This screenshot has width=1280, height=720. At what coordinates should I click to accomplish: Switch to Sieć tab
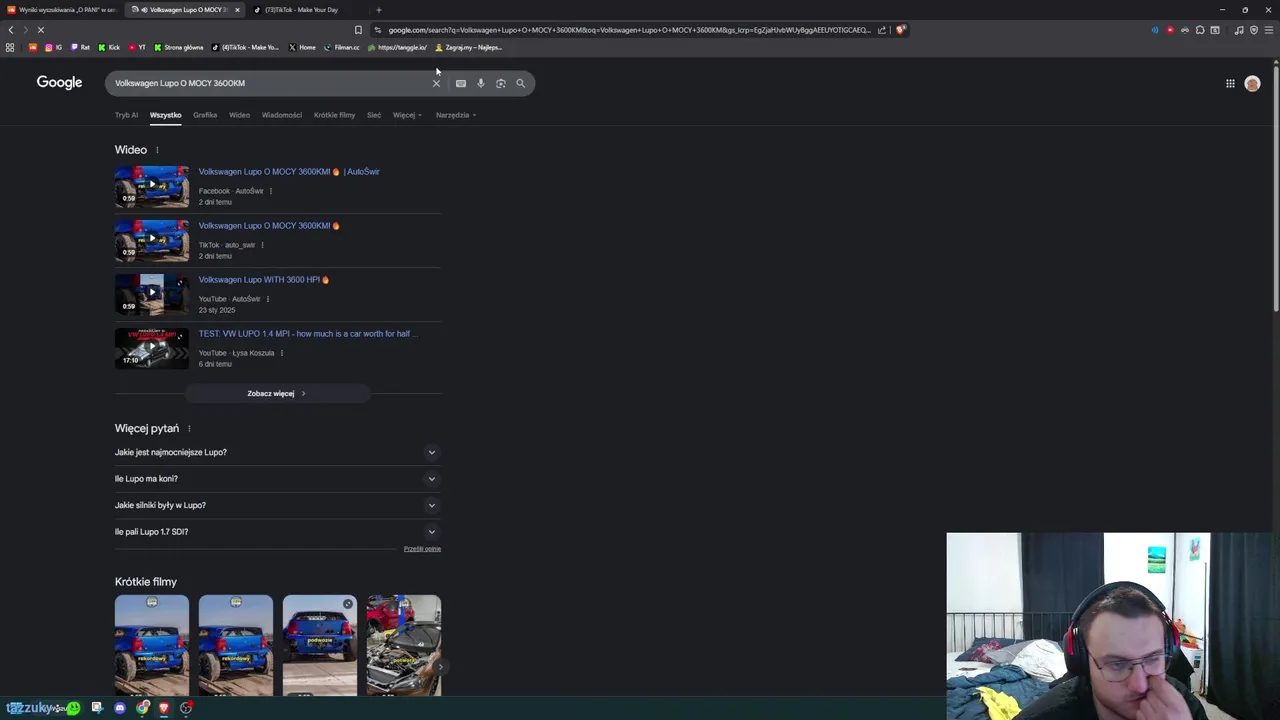click(374, 115)
